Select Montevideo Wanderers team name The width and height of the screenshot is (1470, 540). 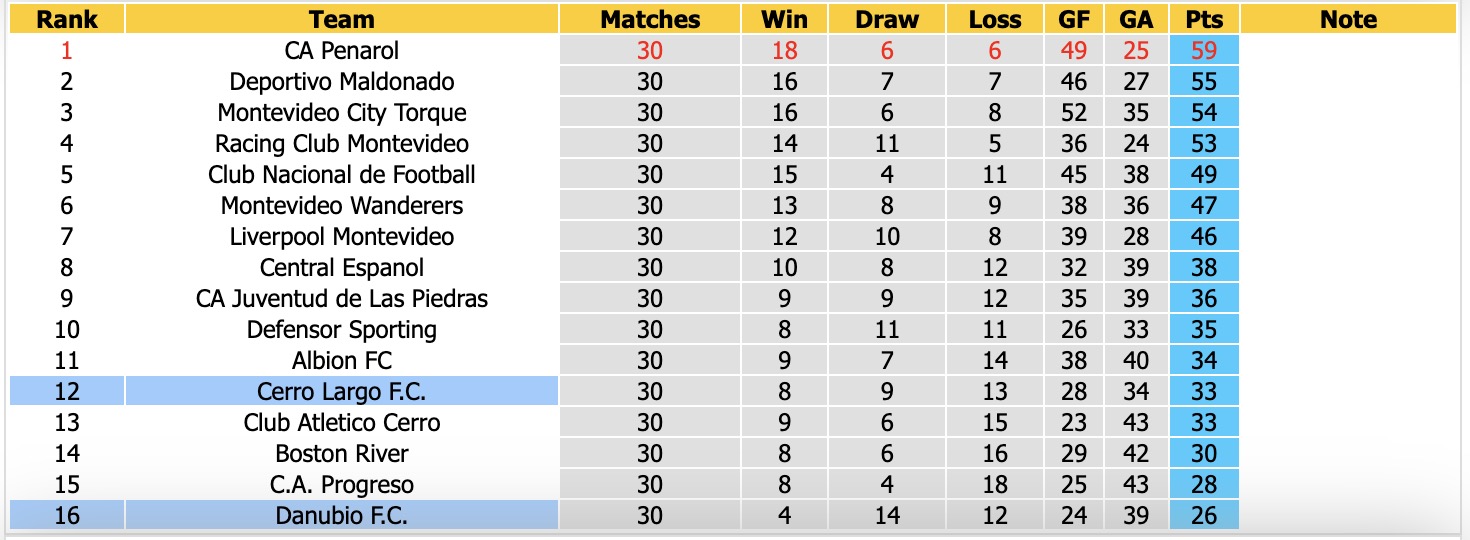pos(342,205)
